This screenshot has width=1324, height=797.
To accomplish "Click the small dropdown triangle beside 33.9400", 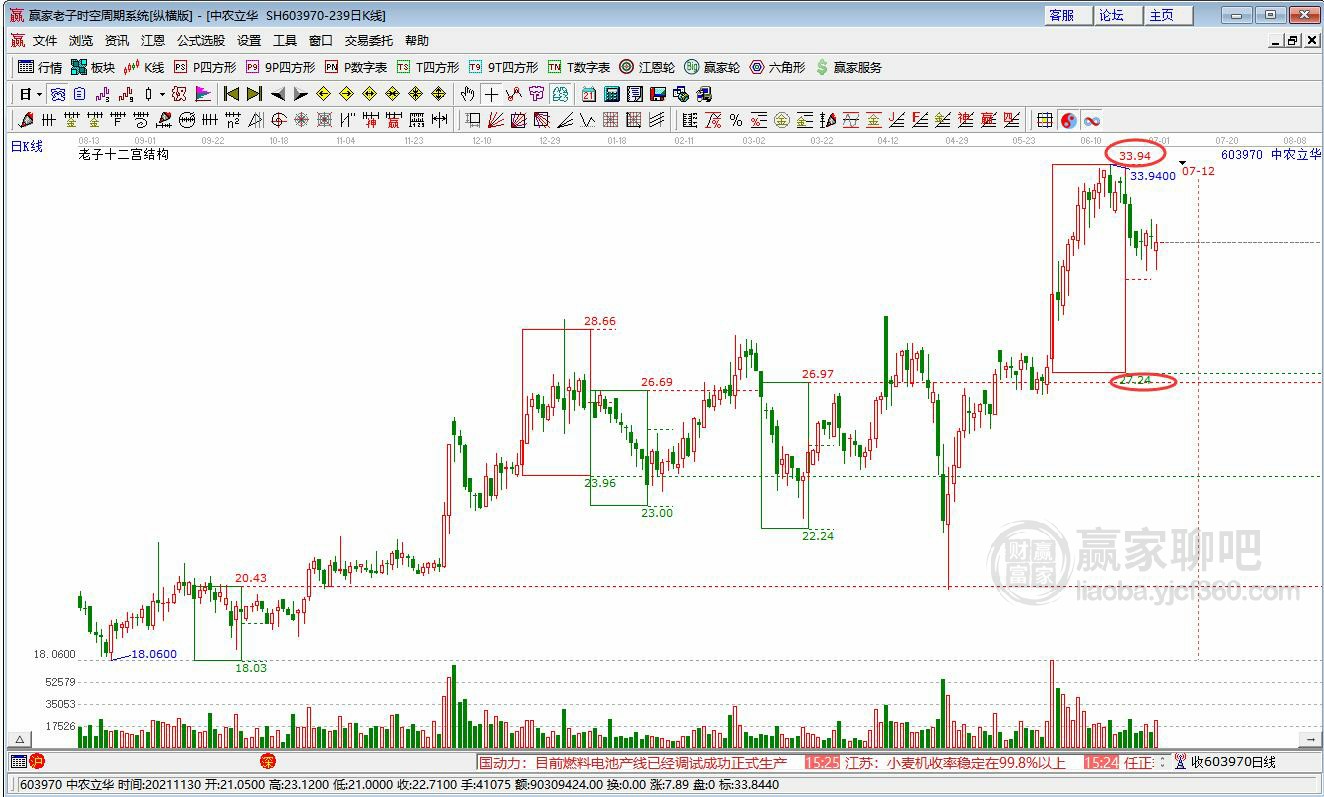I will pos(1183,163).
